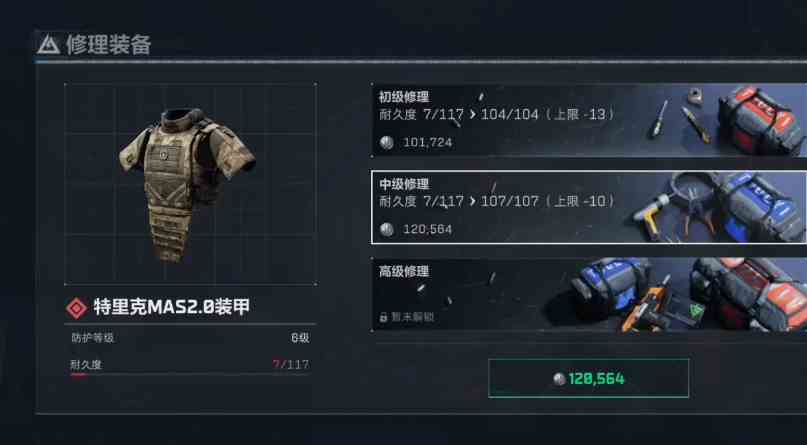This screenshot has width=807, height=445.
Task: Click the coin icon beside 120,564 in 中级修理
Action: (387, 229)
